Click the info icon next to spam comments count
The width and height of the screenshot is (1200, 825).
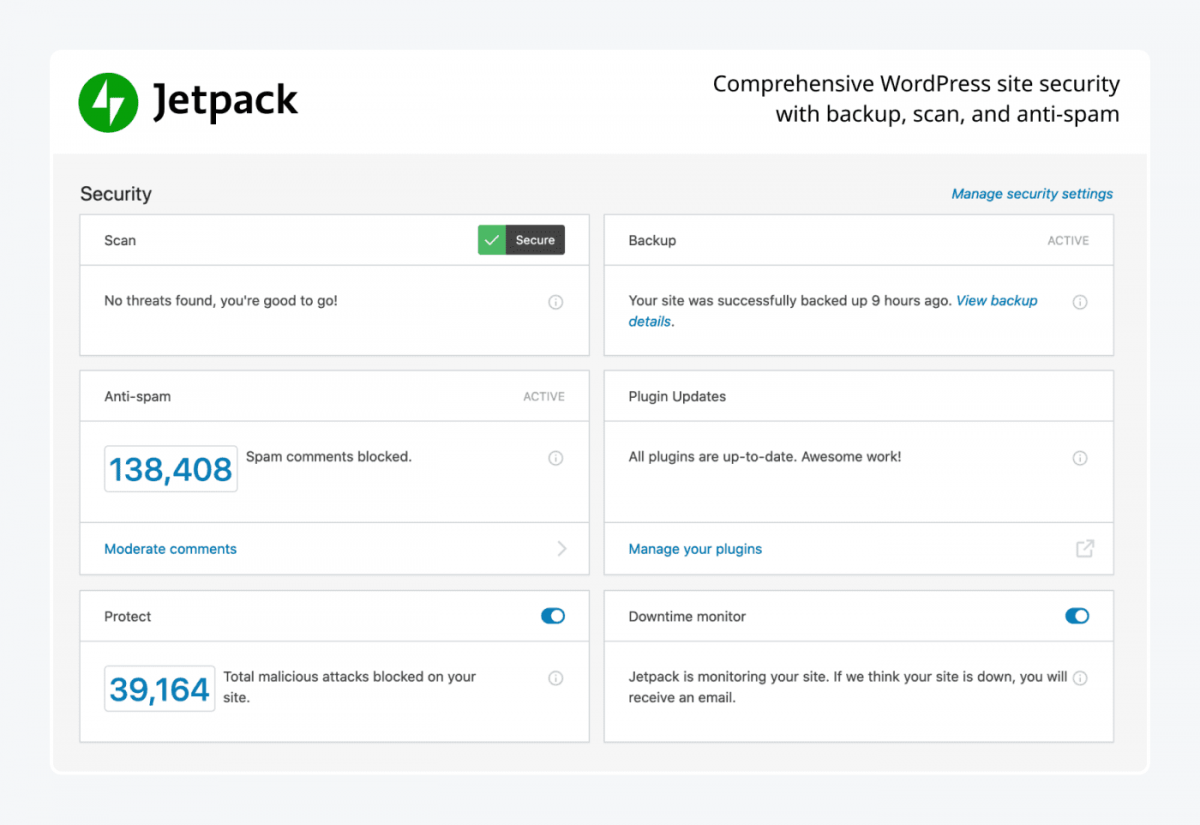[556, 458]
